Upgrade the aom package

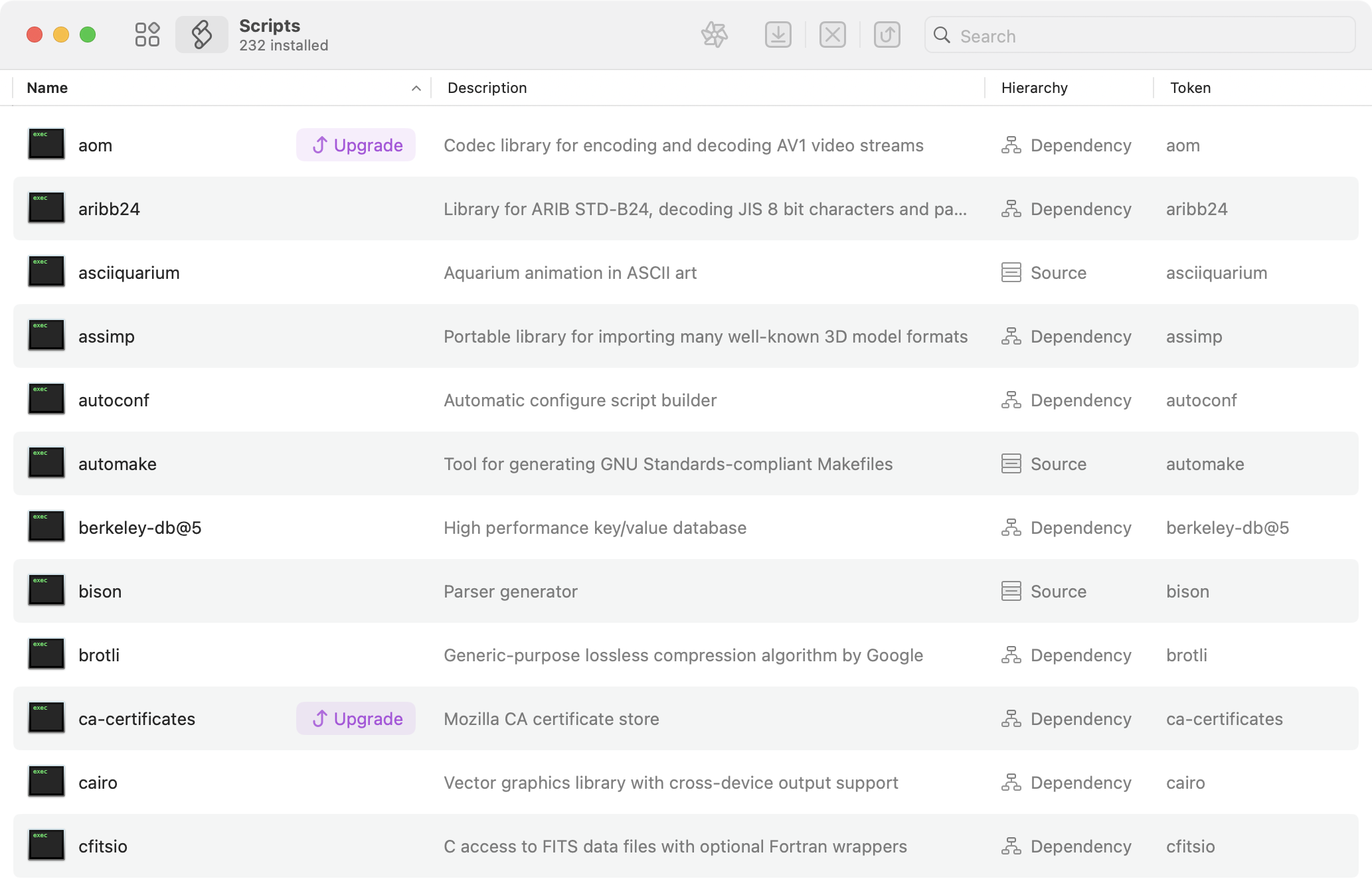356,145
